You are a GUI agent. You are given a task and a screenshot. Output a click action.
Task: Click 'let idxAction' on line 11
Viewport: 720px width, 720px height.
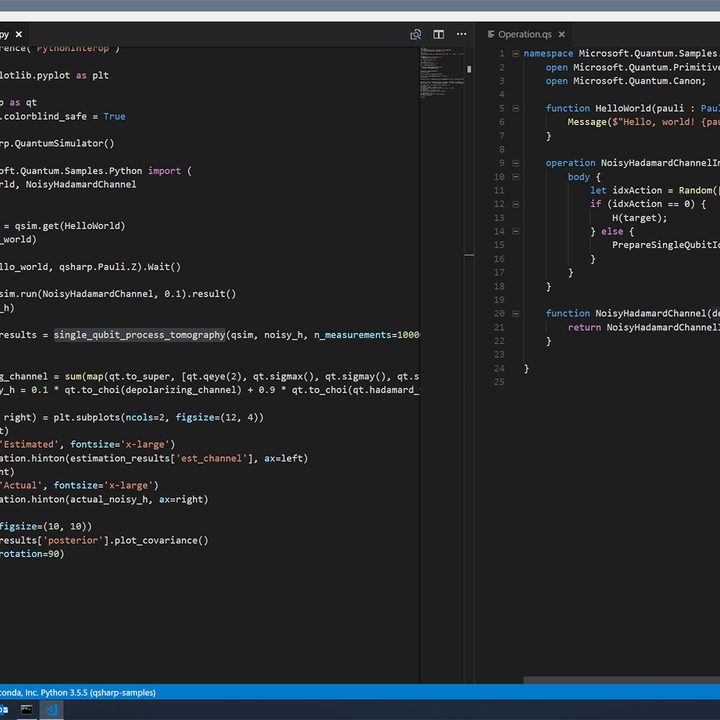coord(626,190)
